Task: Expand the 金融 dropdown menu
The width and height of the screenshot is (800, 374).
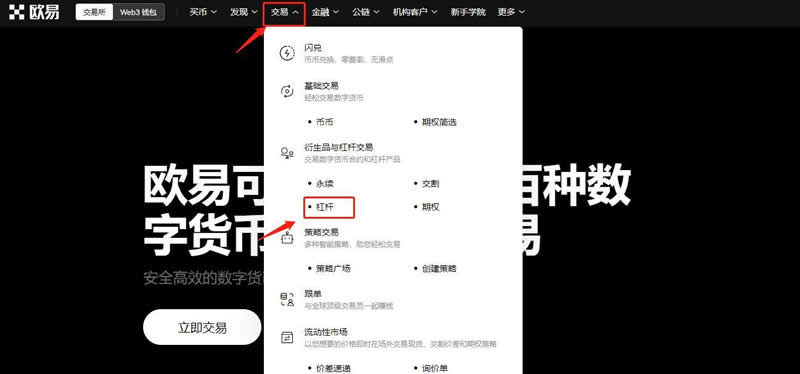Action: point(325,12)
